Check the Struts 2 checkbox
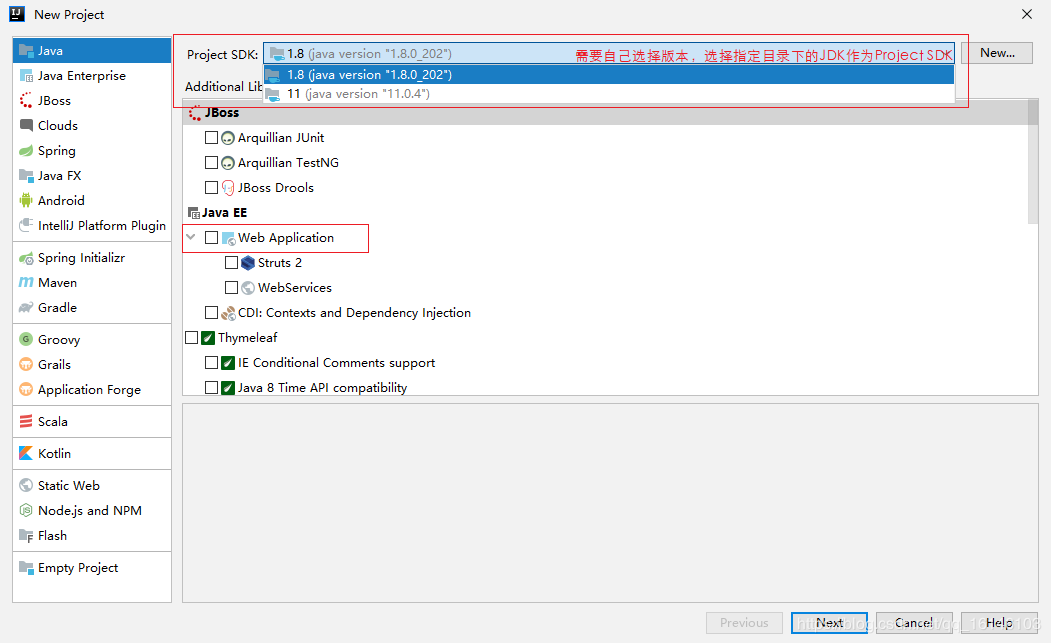The width and height of the screenshot is (1051, 643). pos(231,263)
